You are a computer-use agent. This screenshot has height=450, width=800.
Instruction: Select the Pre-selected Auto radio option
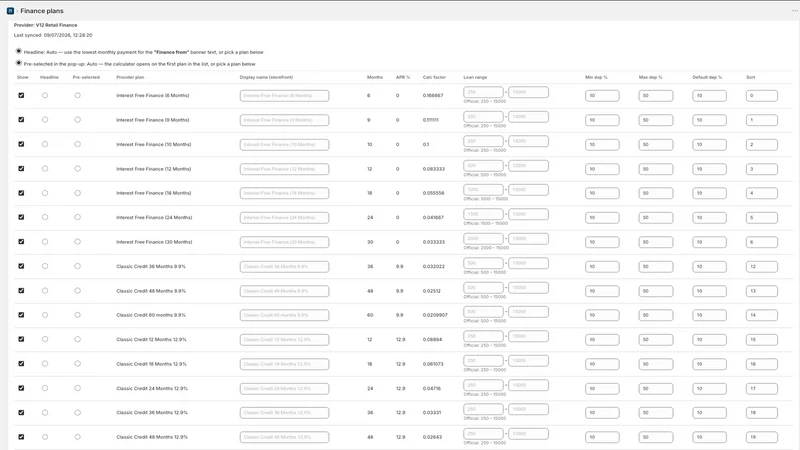(x=19, y=63)
